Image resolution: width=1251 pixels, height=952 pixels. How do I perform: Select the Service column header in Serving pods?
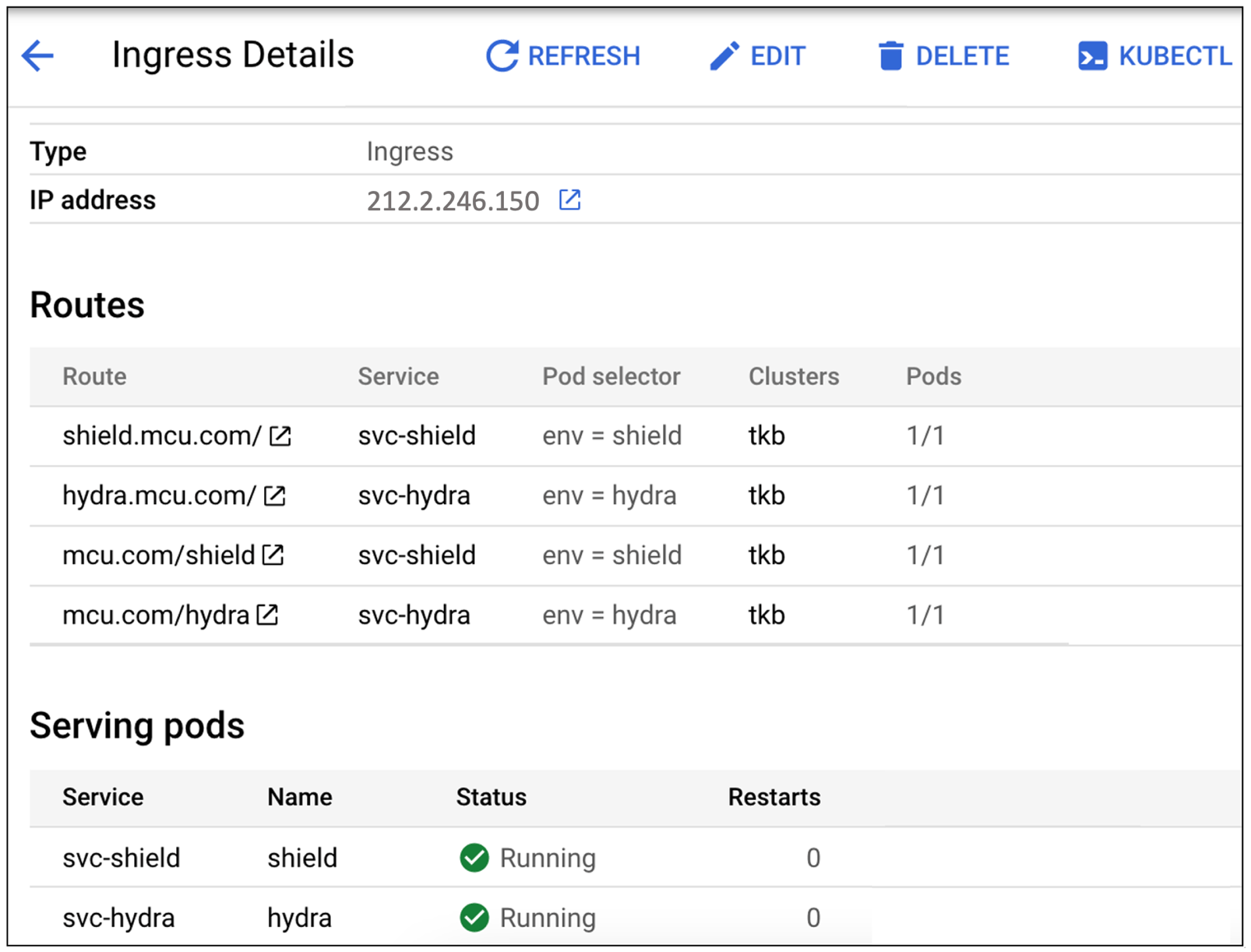click(102, 796)
